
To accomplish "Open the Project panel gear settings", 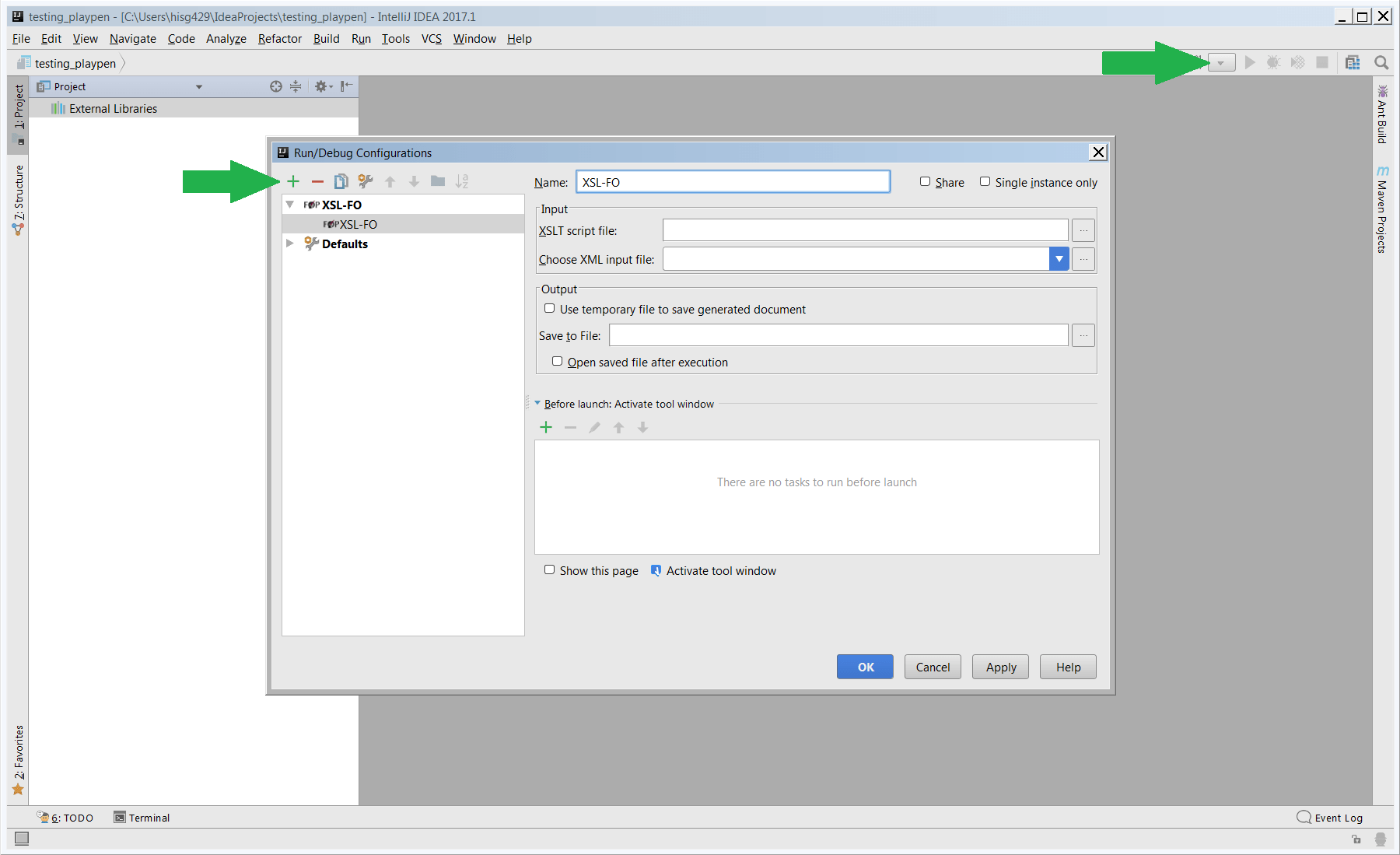I will point(323,86).
